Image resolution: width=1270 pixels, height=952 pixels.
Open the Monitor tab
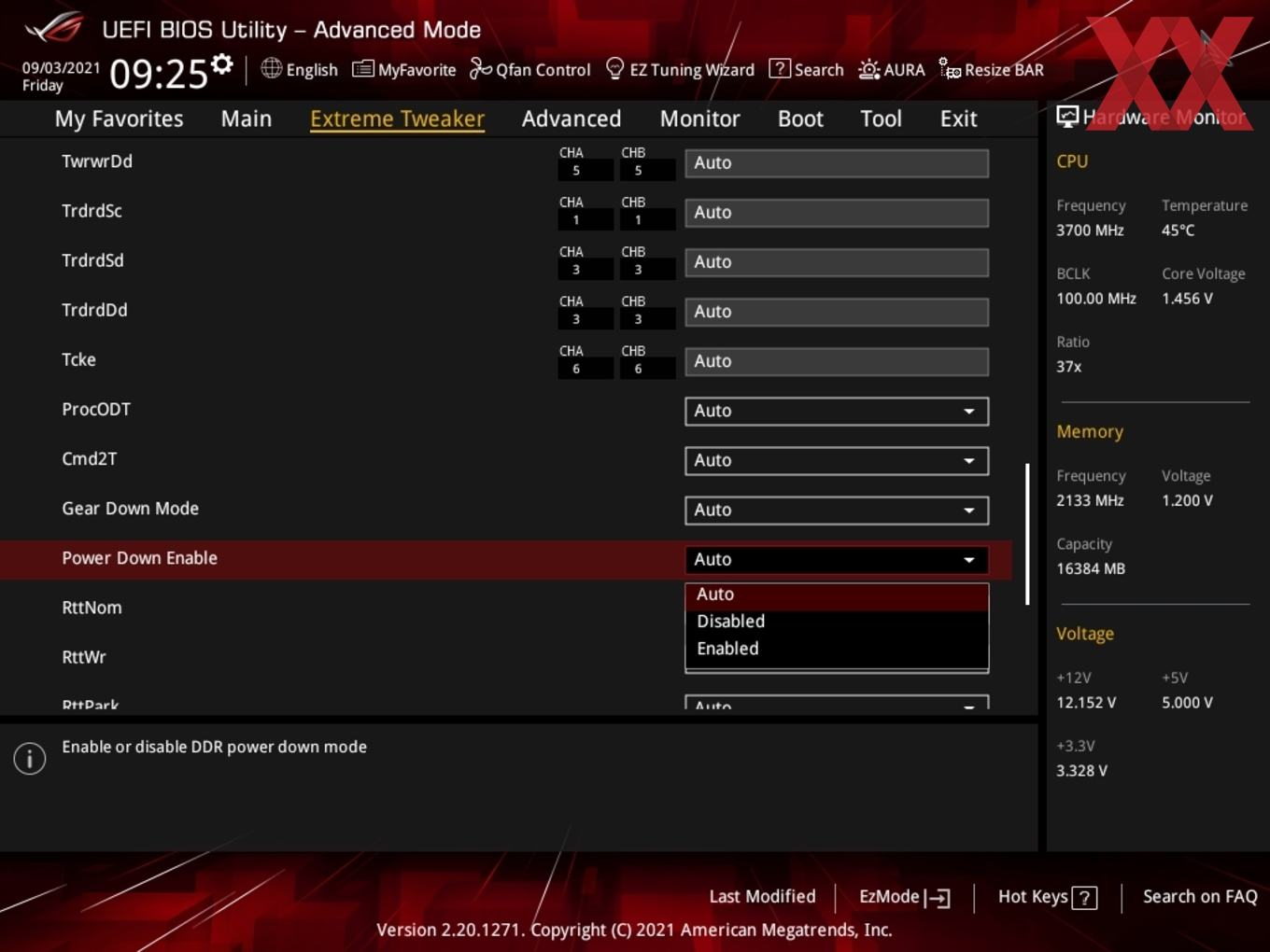click(x=699, y=119)
